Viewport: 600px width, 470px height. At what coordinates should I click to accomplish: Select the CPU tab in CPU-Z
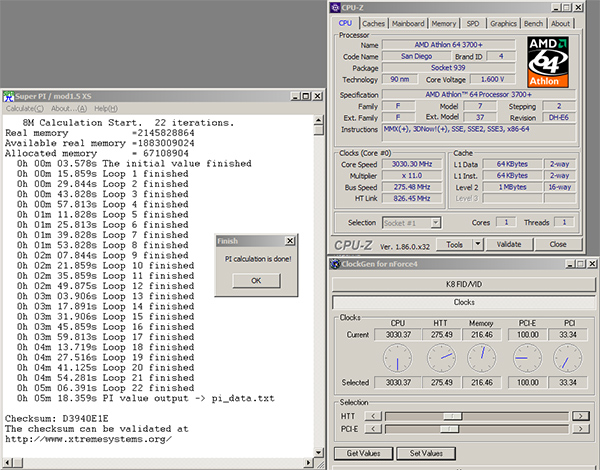pyautogui.click(x=345, y=23)
